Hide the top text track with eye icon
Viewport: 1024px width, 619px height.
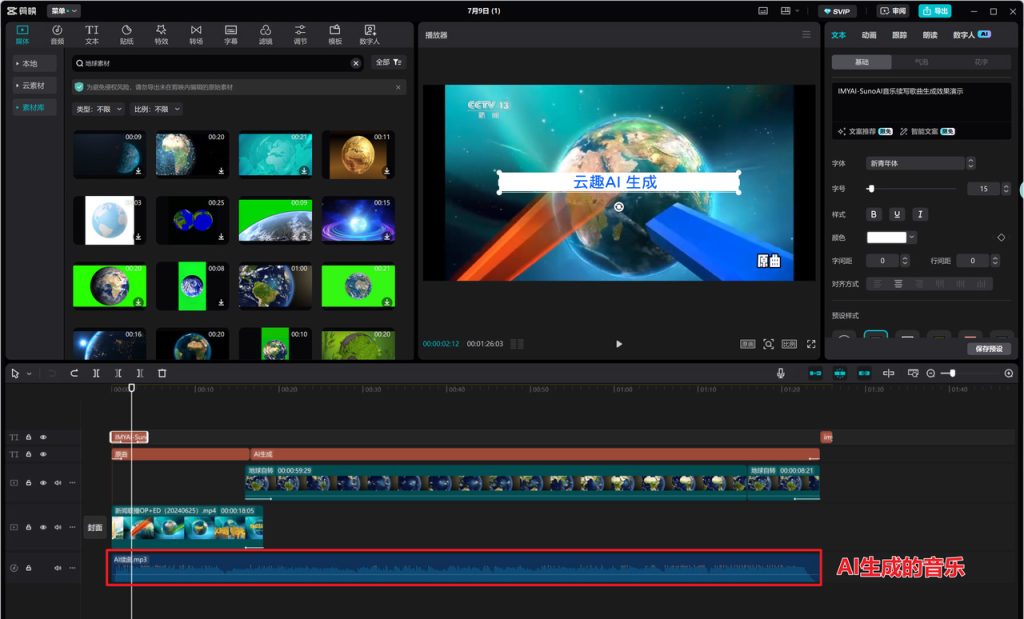(x=43, y=437)
